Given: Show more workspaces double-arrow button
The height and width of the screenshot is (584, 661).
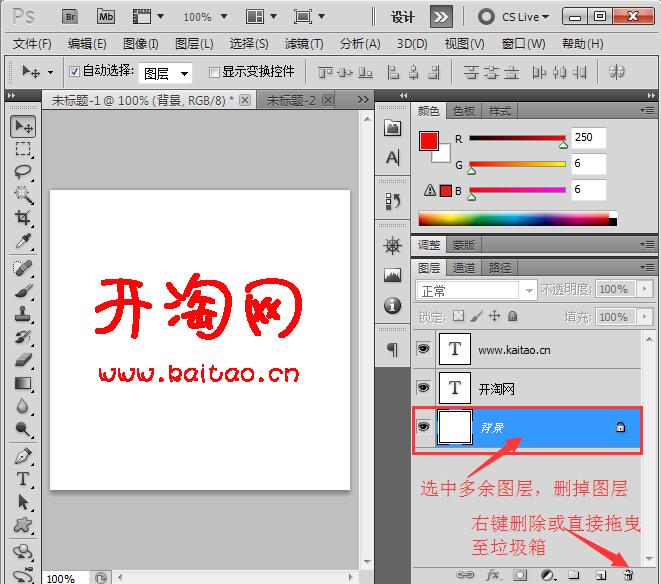Looking at the screenshot, I should click(441, 17).
